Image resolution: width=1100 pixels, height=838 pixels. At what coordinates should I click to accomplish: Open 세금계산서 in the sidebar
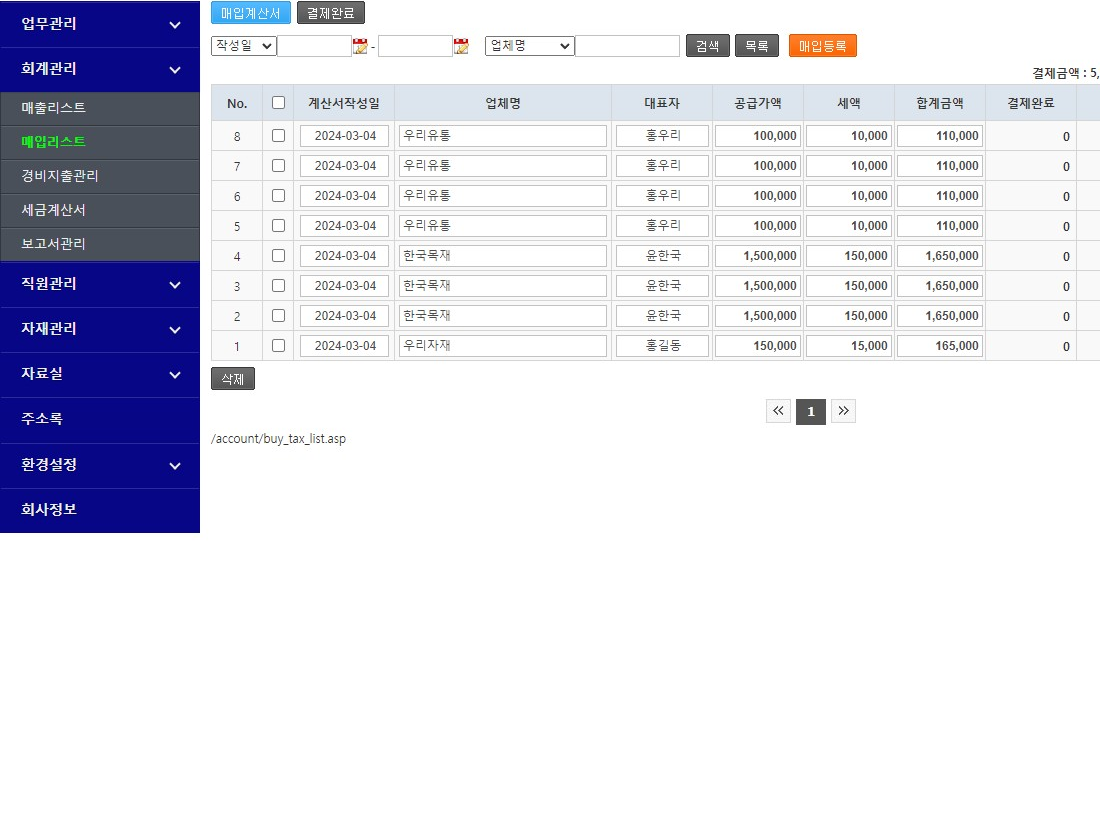(x=54, y=210)
